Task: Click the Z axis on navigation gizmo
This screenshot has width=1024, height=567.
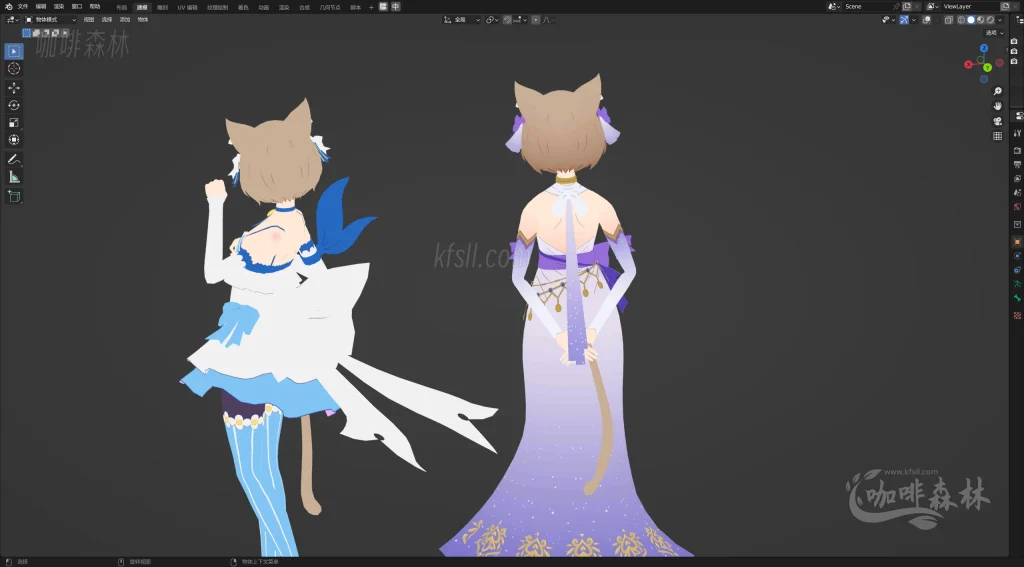Action: pos(984,48)
